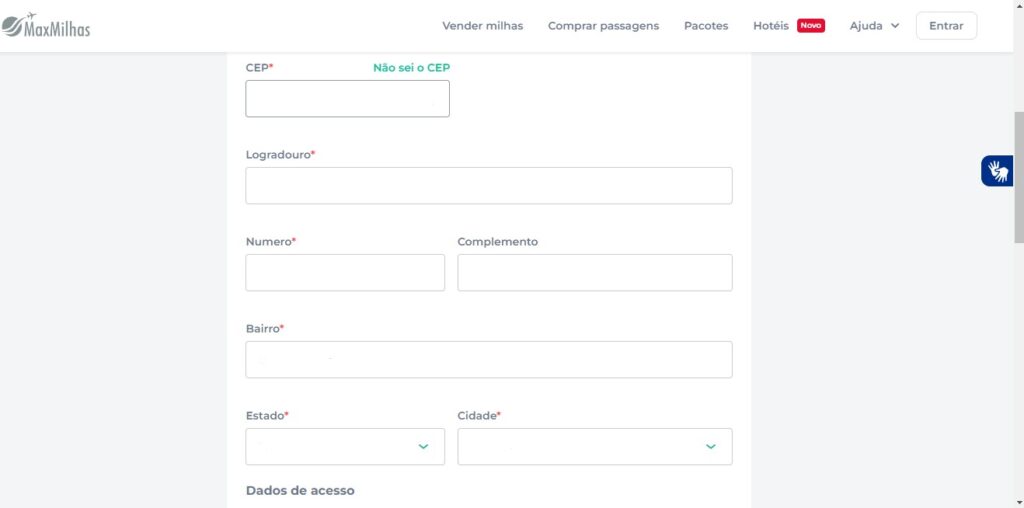Click the Cidade dropdown chevron arrow

point(710,447)
